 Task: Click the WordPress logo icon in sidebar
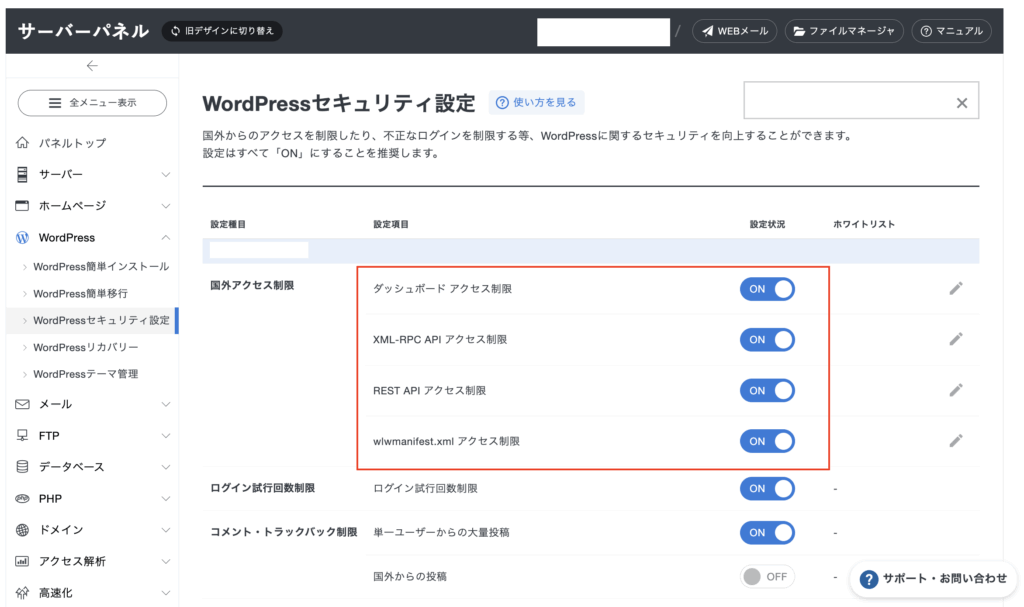22,237
